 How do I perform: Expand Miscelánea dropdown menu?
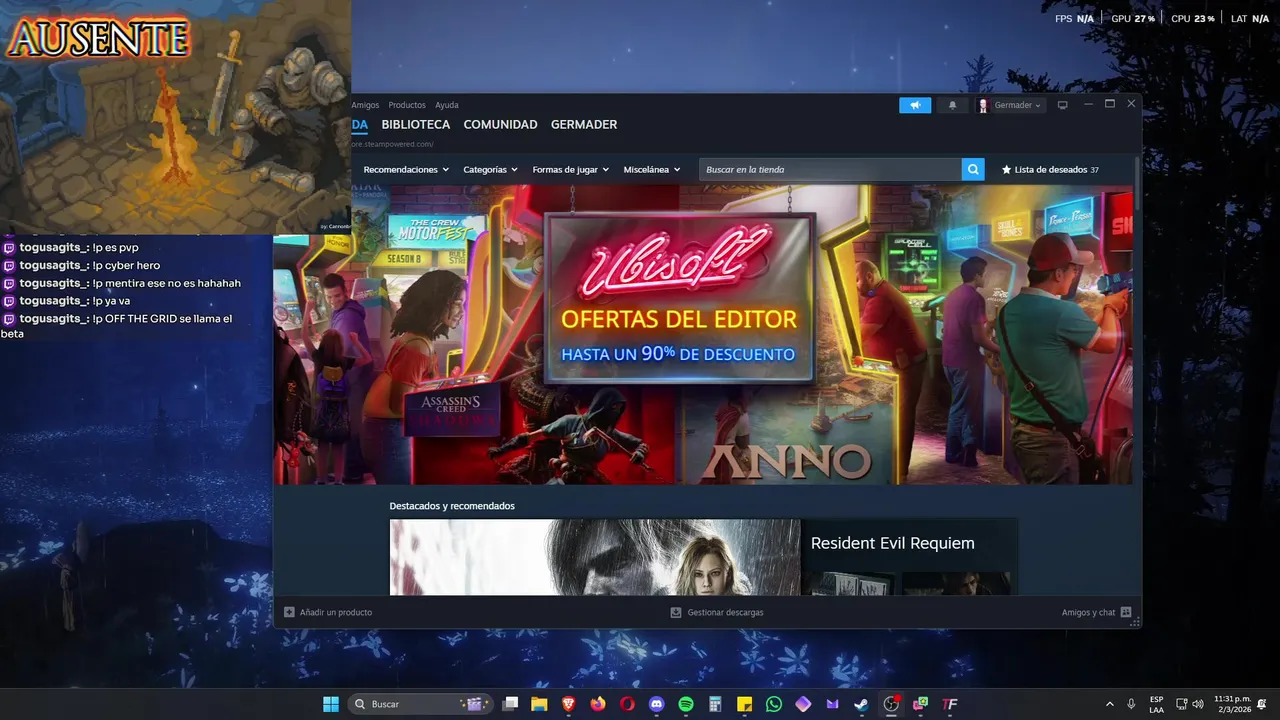(652, 170)
